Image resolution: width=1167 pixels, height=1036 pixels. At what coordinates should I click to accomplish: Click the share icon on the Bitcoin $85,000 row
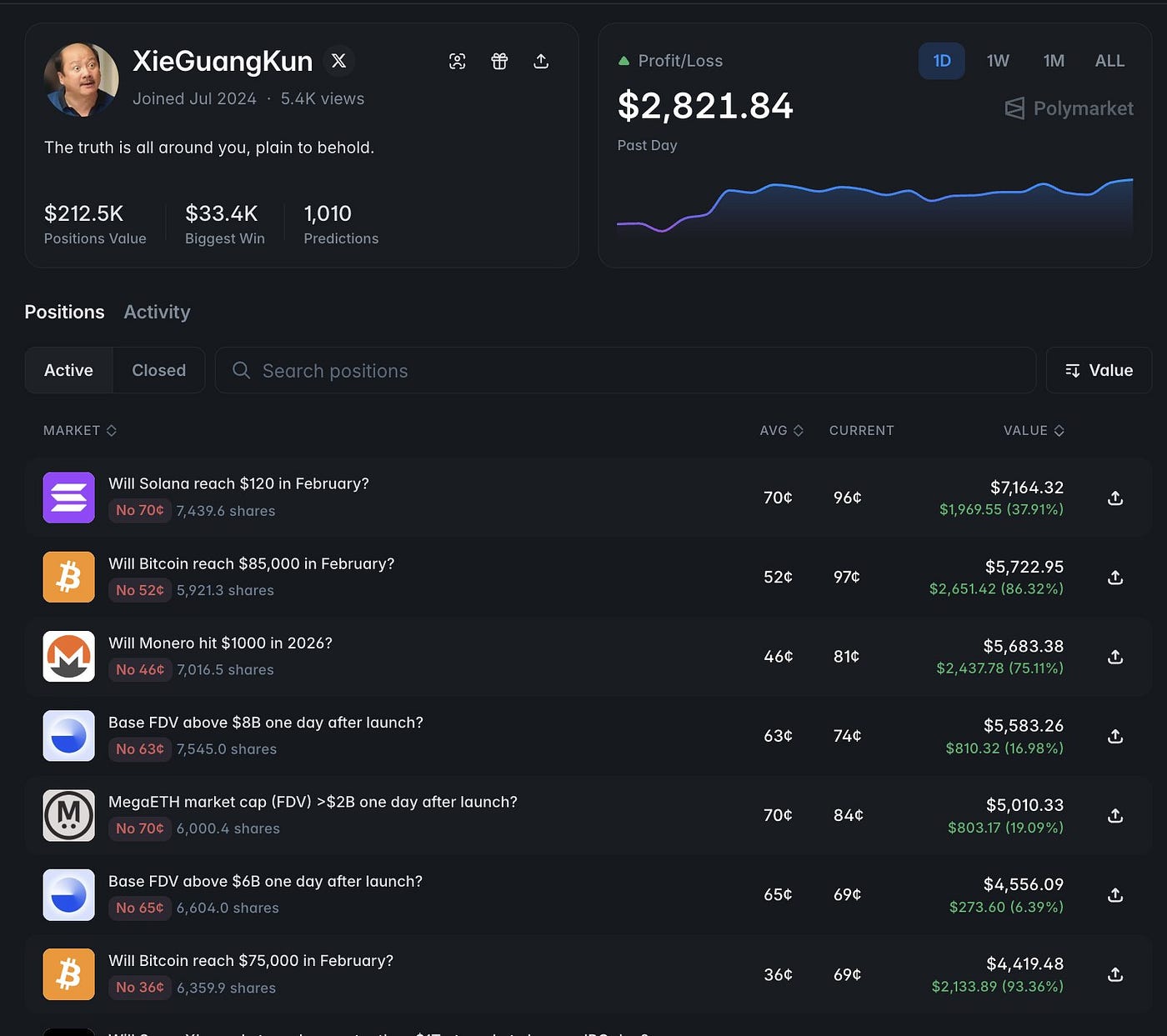[1115, 577]
